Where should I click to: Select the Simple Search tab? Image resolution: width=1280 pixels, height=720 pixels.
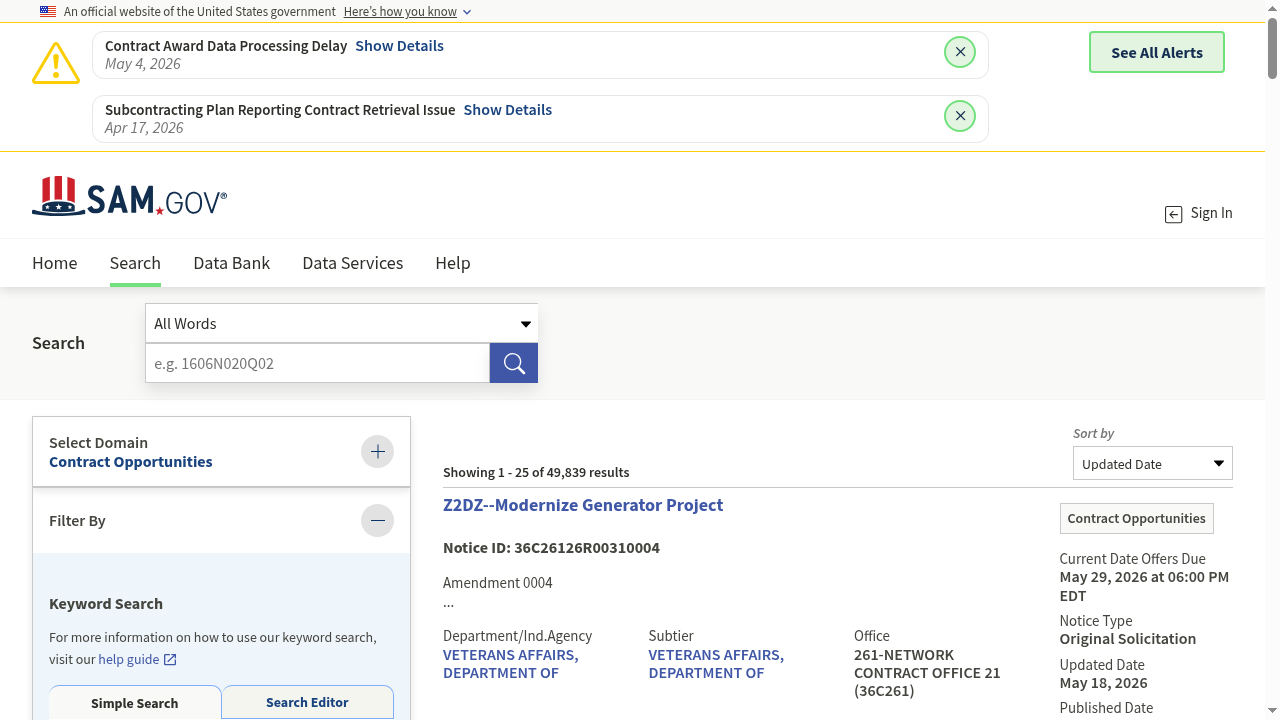tap(135, 703)
